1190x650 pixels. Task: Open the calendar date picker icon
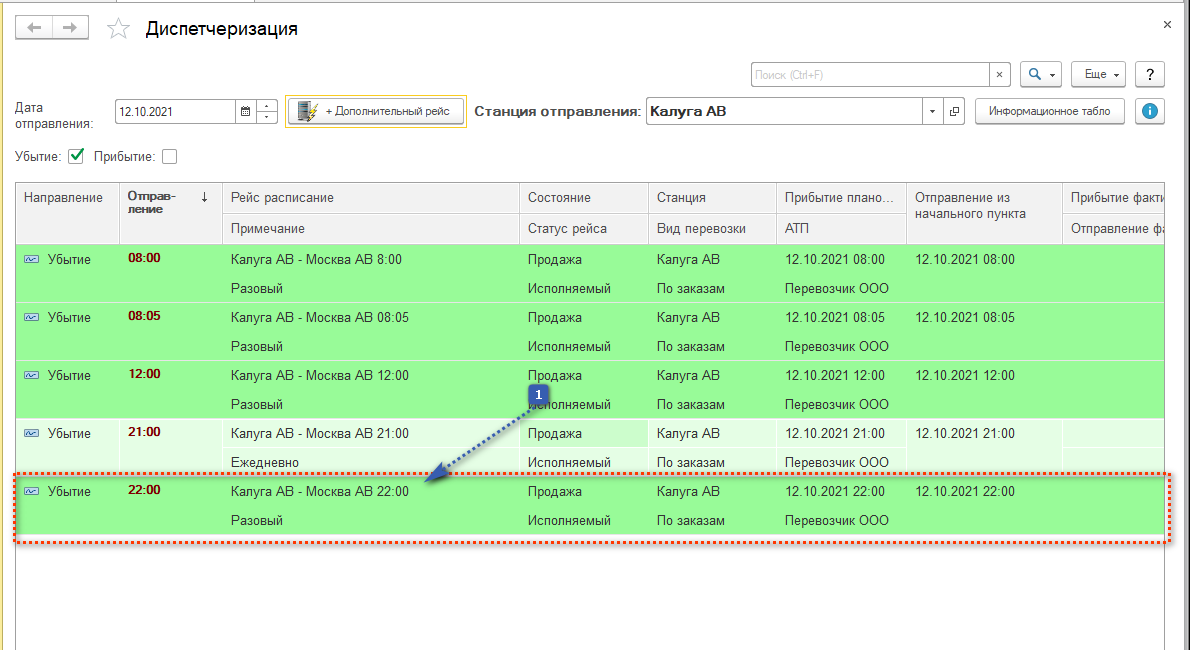coord(245,112)
